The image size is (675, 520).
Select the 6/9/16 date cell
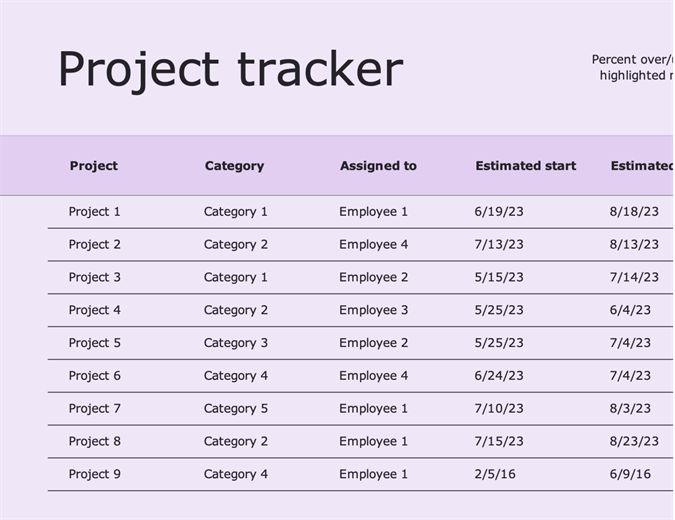(x=630, y=474)
